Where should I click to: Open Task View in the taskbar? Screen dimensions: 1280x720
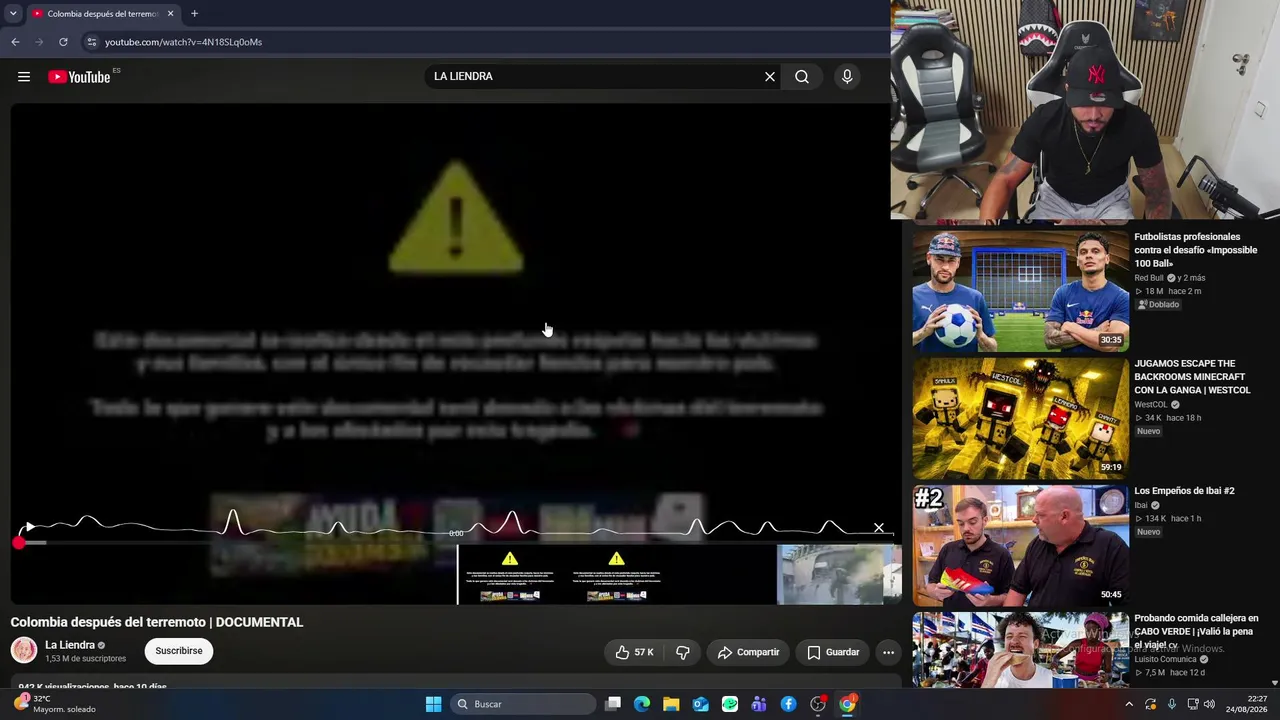pos(613,704)
